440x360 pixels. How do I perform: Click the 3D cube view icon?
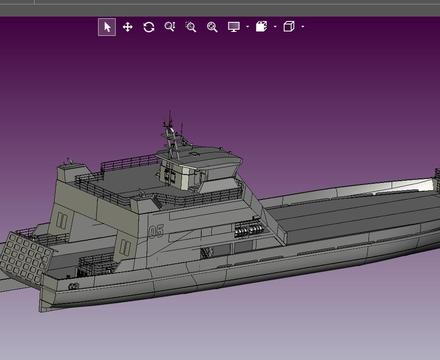point(289,27)
